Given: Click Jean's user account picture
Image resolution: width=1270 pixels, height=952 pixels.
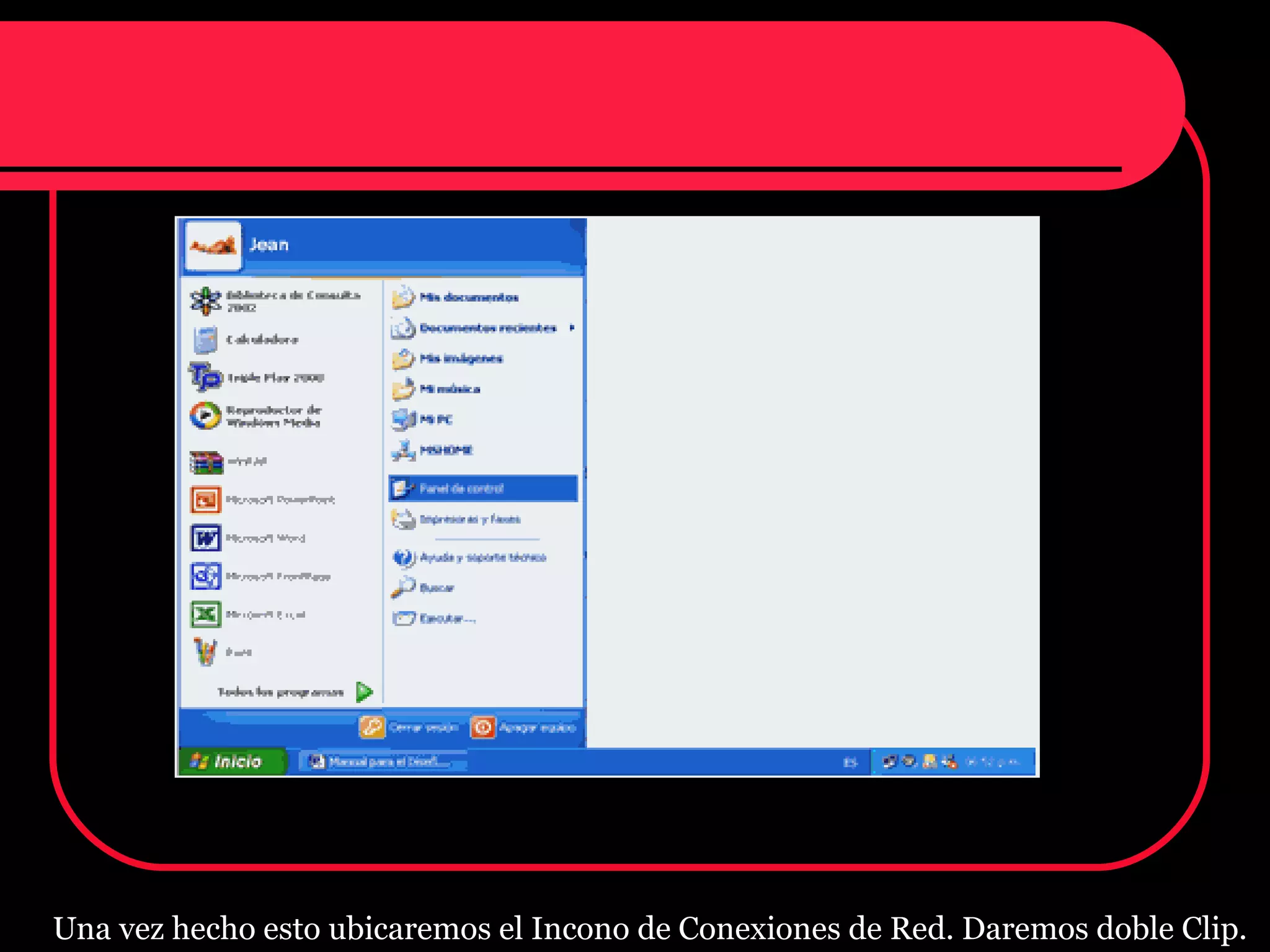Looking at the screenshot, I should tap(213, 245).
